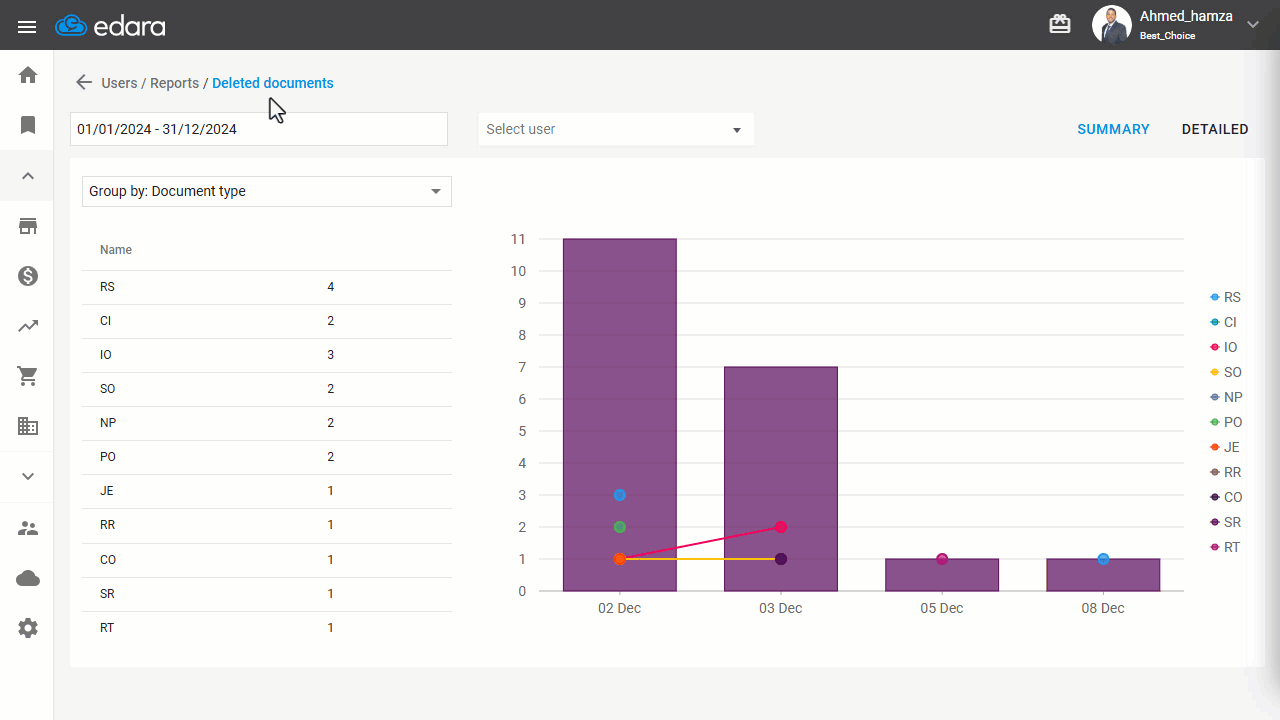Switch to the DETAILED tab
This screenshot has width=1280, height=720.
pos(1215,129)
